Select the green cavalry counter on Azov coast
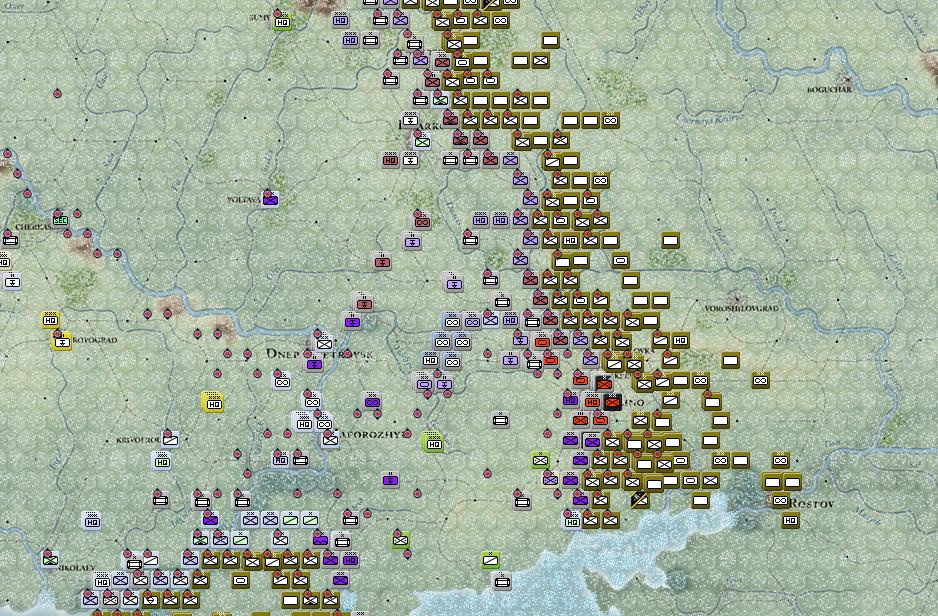The height and width of the screenshot is (616, 938). [491, 560]
